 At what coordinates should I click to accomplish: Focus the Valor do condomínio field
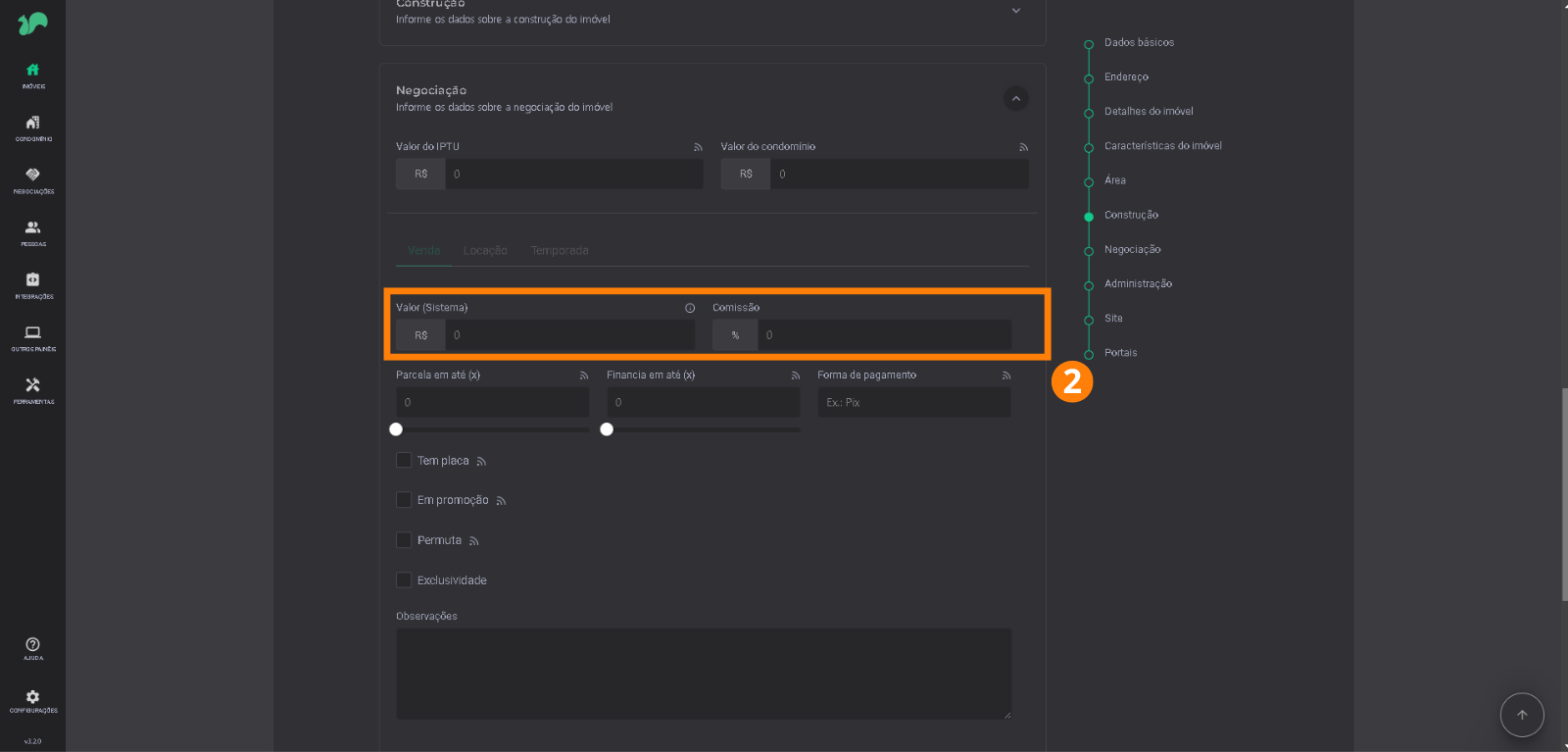pos(900,175)
